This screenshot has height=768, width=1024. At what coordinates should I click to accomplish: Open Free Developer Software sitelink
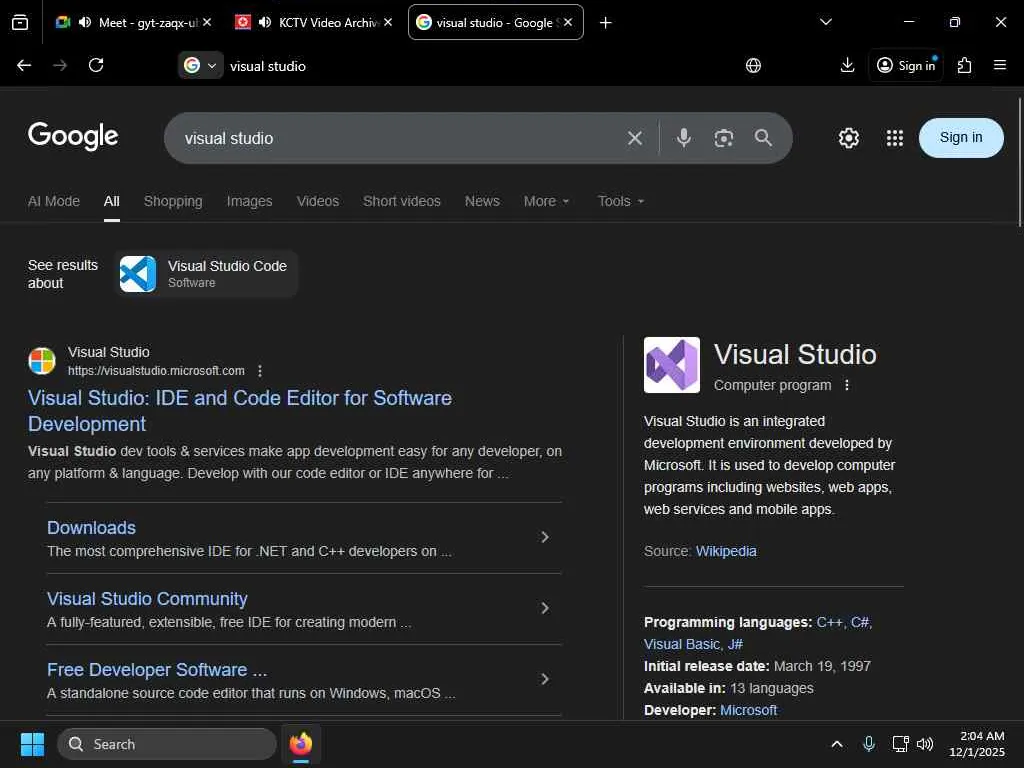(157, 670)
